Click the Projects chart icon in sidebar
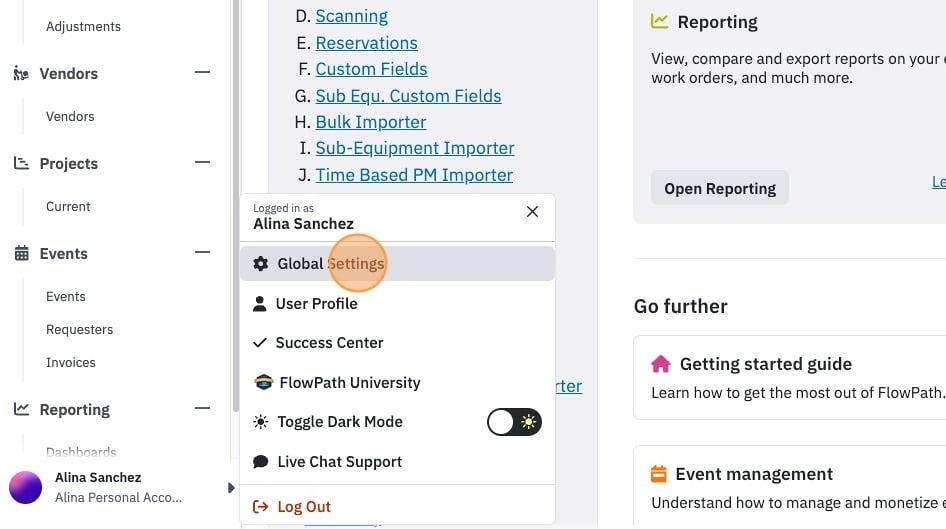The height and width of the screenshot is (529, 946). tap(21, 163)
